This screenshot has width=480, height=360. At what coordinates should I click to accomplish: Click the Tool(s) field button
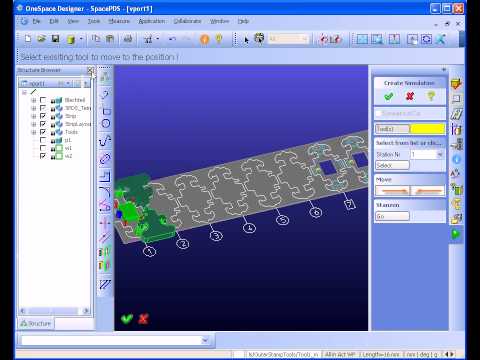pos(392,129)
